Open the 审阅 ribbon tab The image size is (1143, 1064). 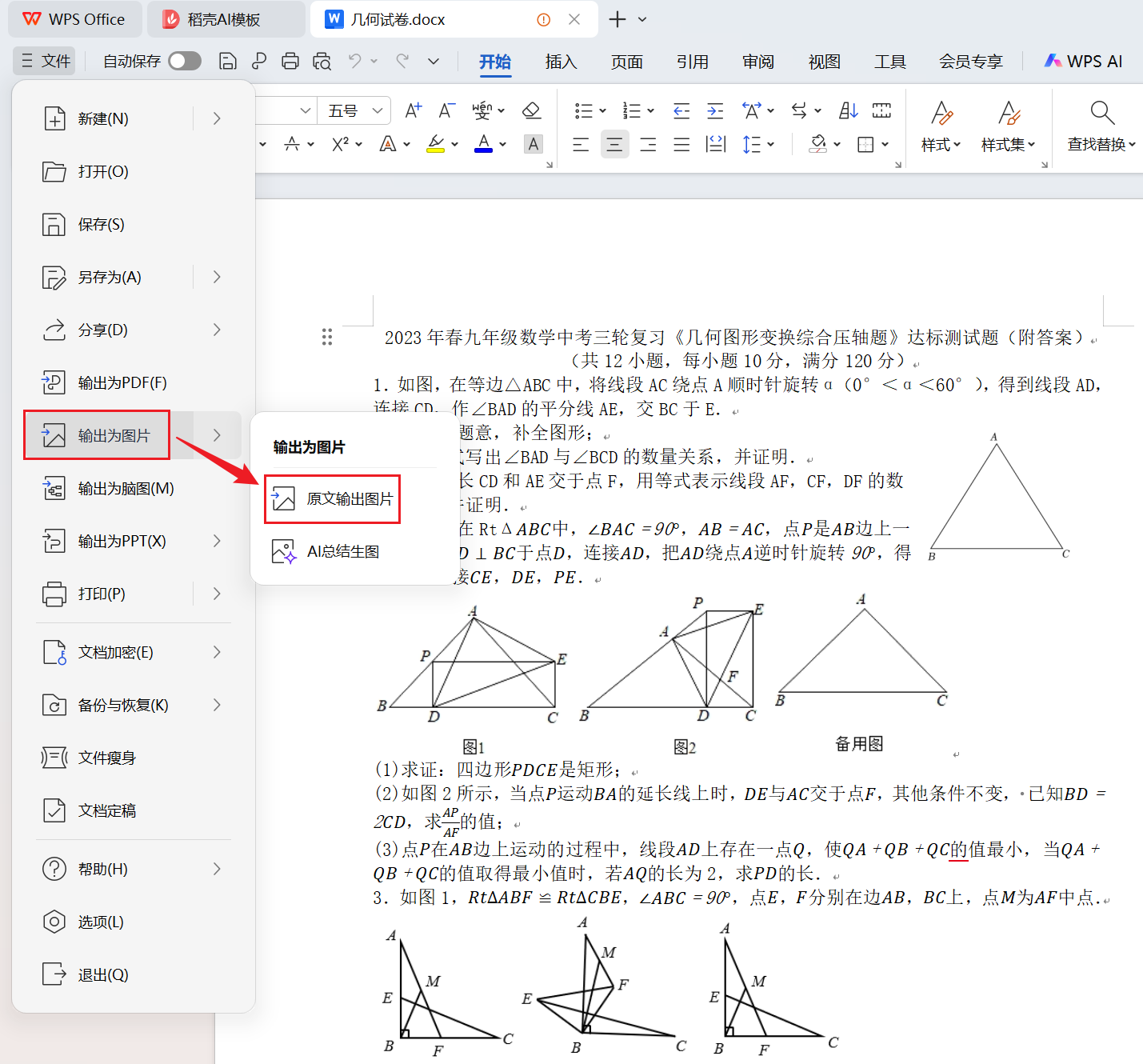click(756, 62)
